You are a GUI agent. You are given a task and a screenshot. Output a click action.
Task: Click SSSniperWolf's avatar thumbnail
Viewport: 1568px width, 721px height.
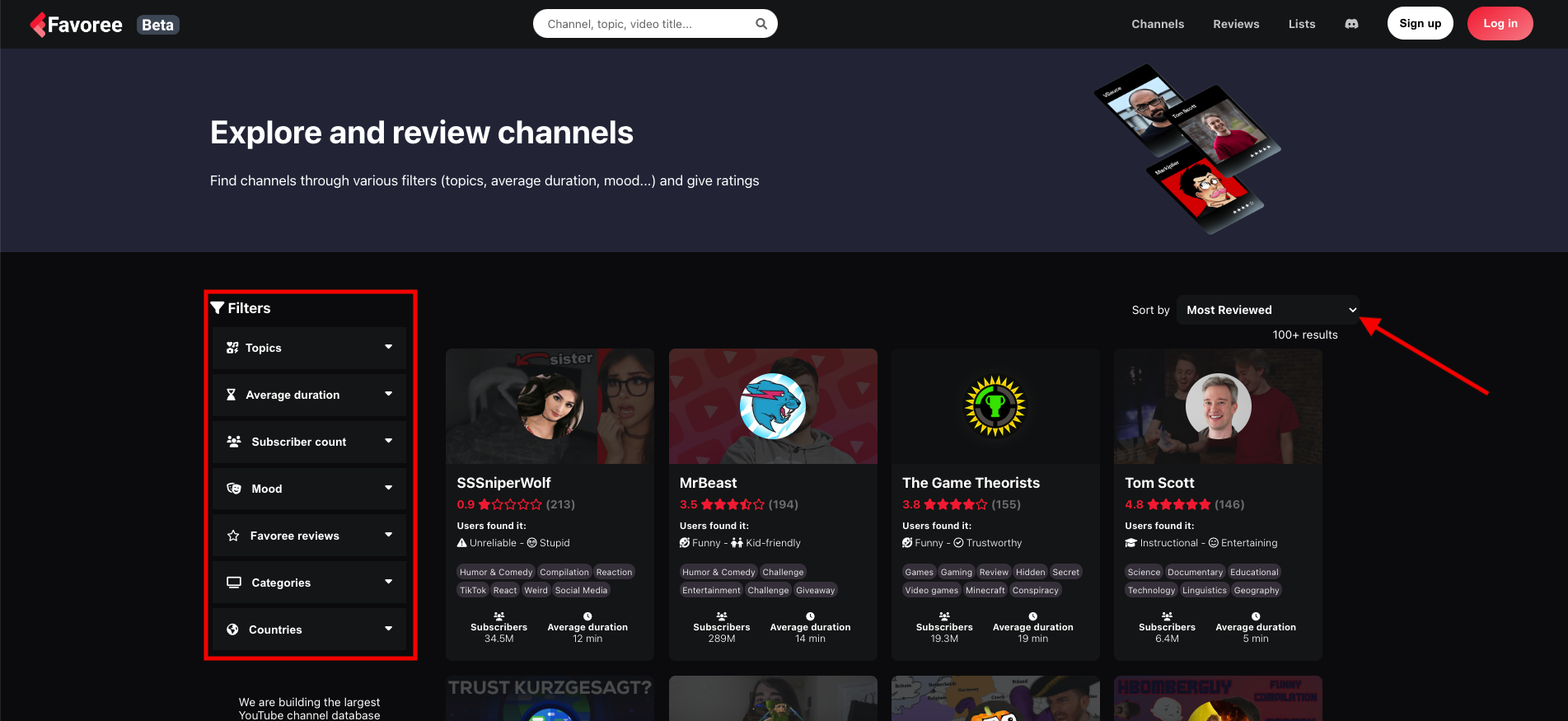click(x=550, y=406)
